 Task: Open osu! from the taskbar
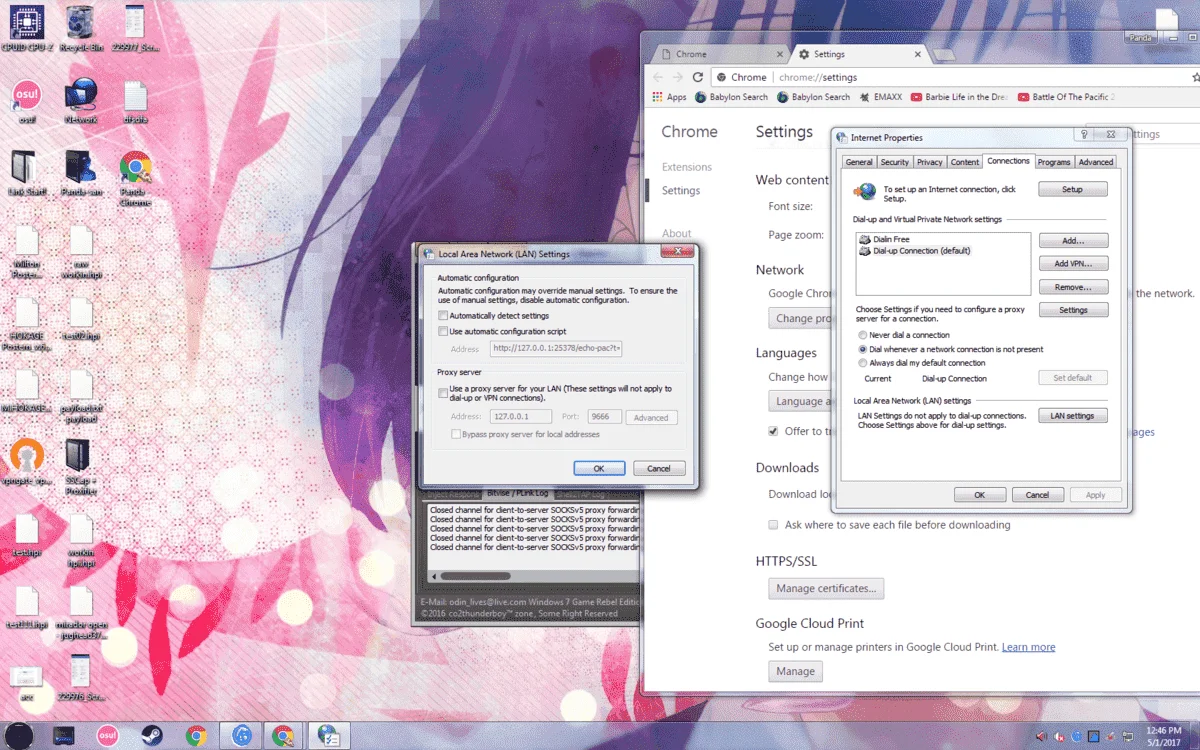pos(109,736)
